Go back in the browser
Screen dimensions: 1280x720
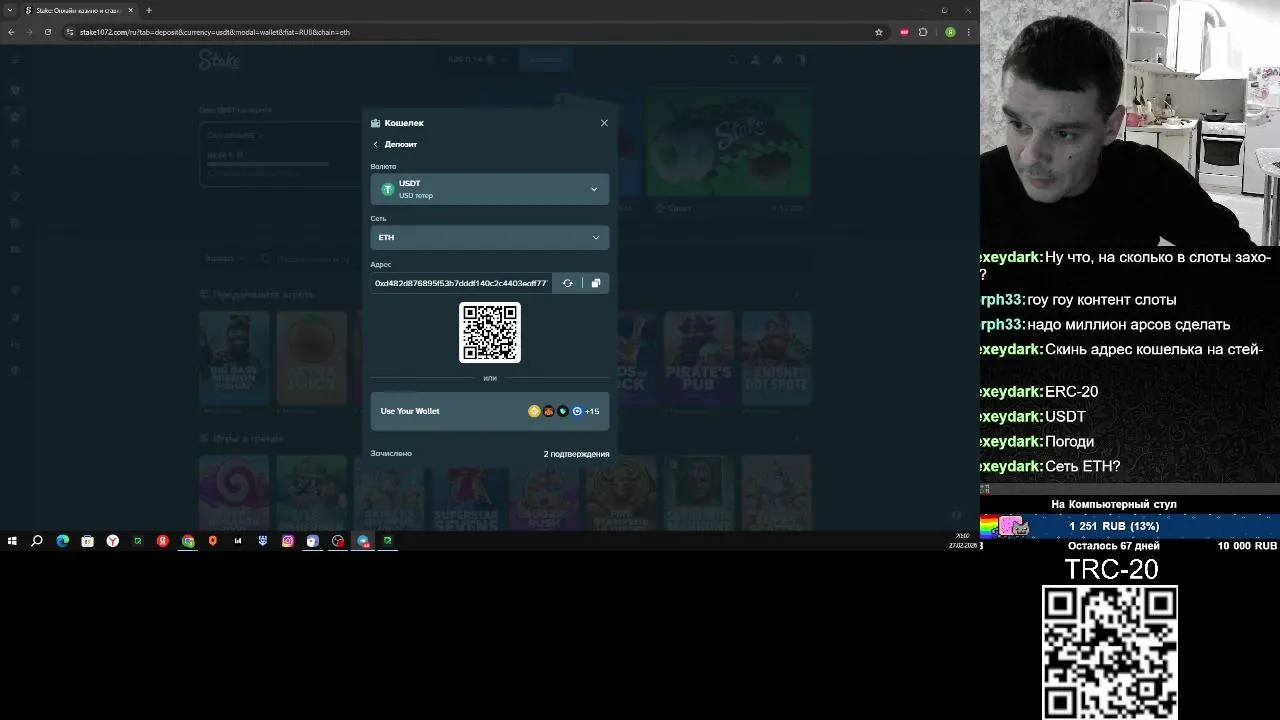11,32
